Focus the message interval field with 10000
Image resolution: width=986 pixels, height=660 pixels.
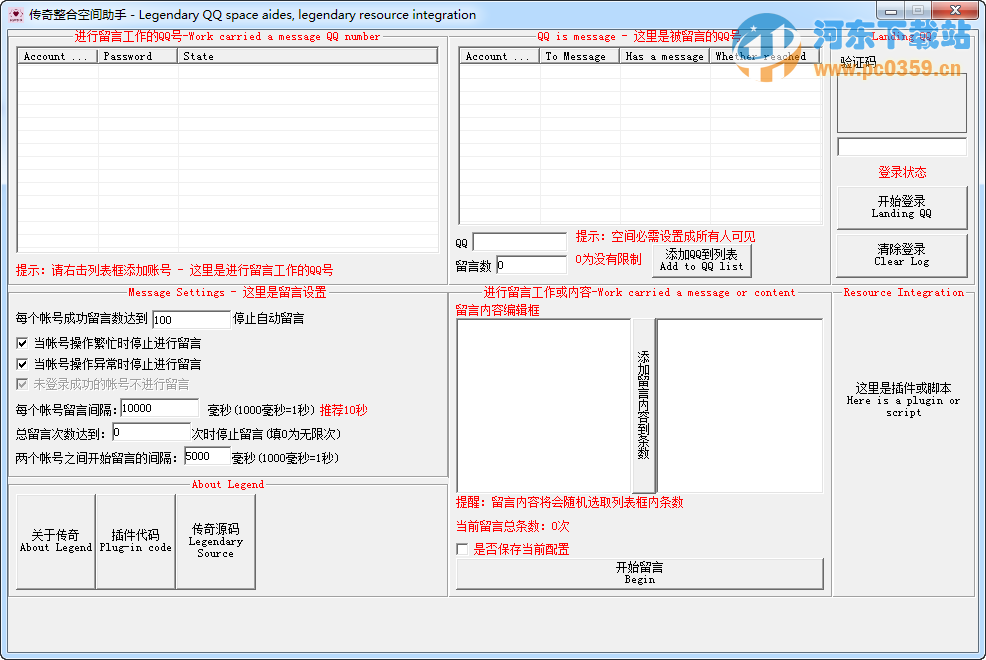(160, 408)
